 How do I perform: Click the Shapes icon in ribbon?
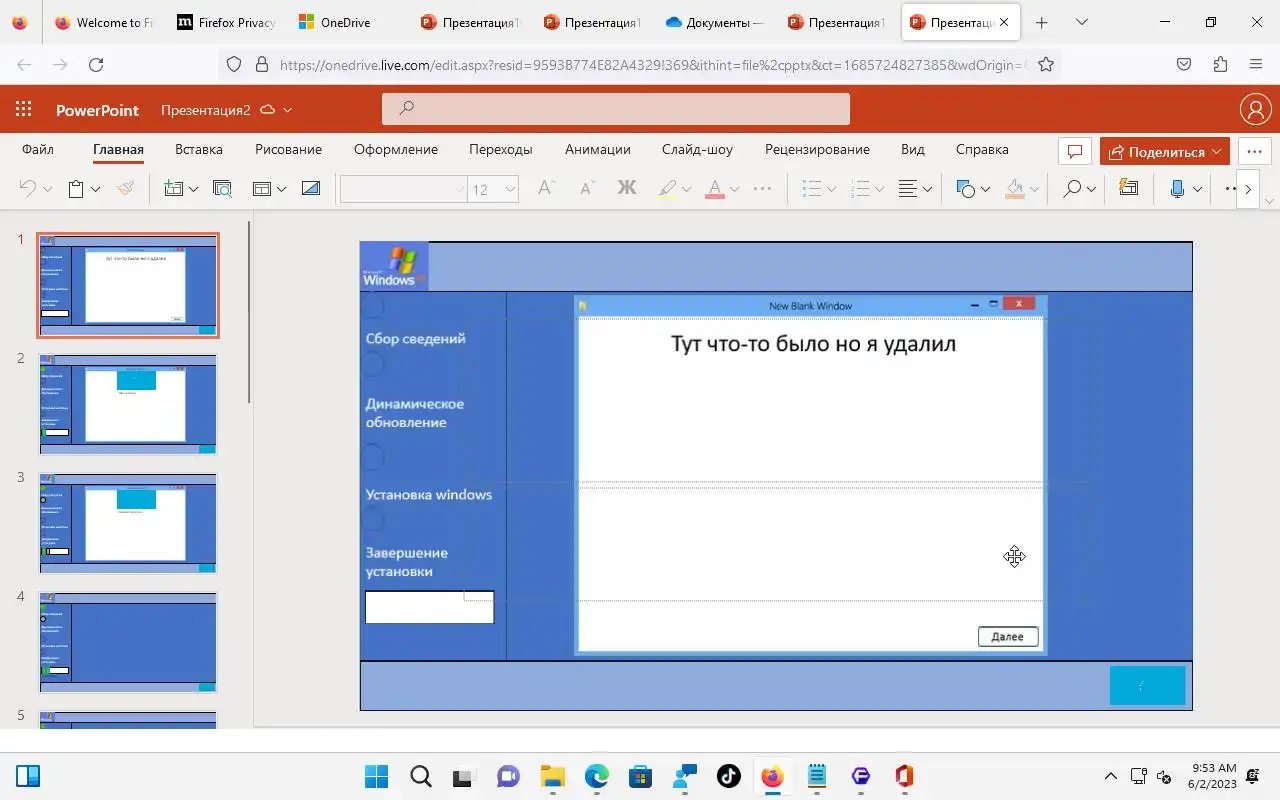pos(966,188)
